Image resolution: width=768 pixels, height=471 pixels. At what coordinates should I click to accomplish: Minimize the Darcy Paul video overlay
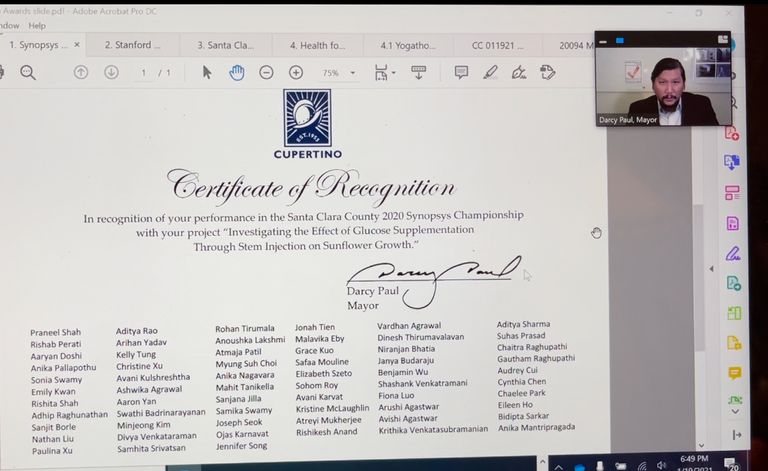point(603,42)
